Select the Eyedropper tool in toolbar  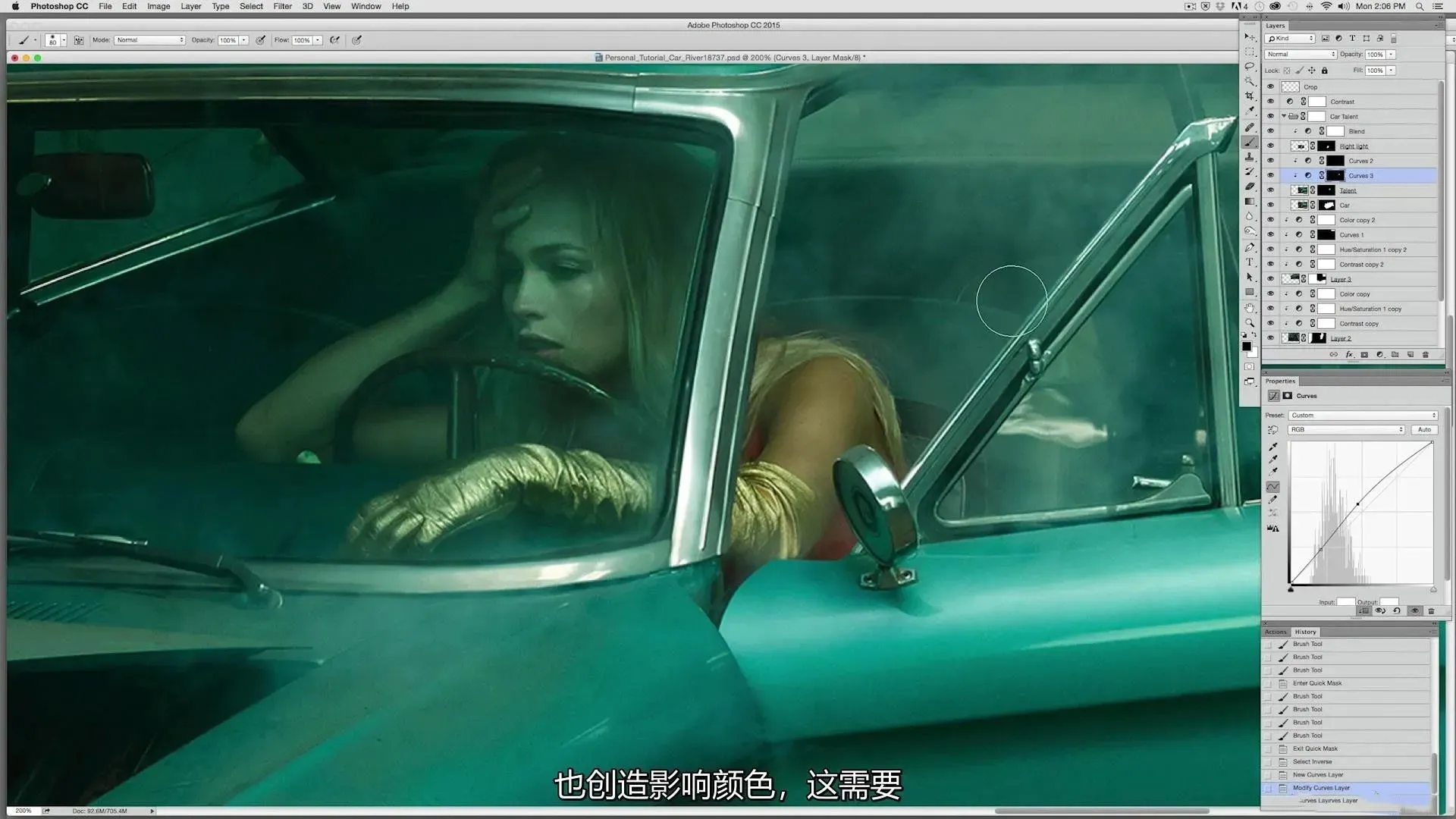pyautogui.click(x=1249, y=111)
